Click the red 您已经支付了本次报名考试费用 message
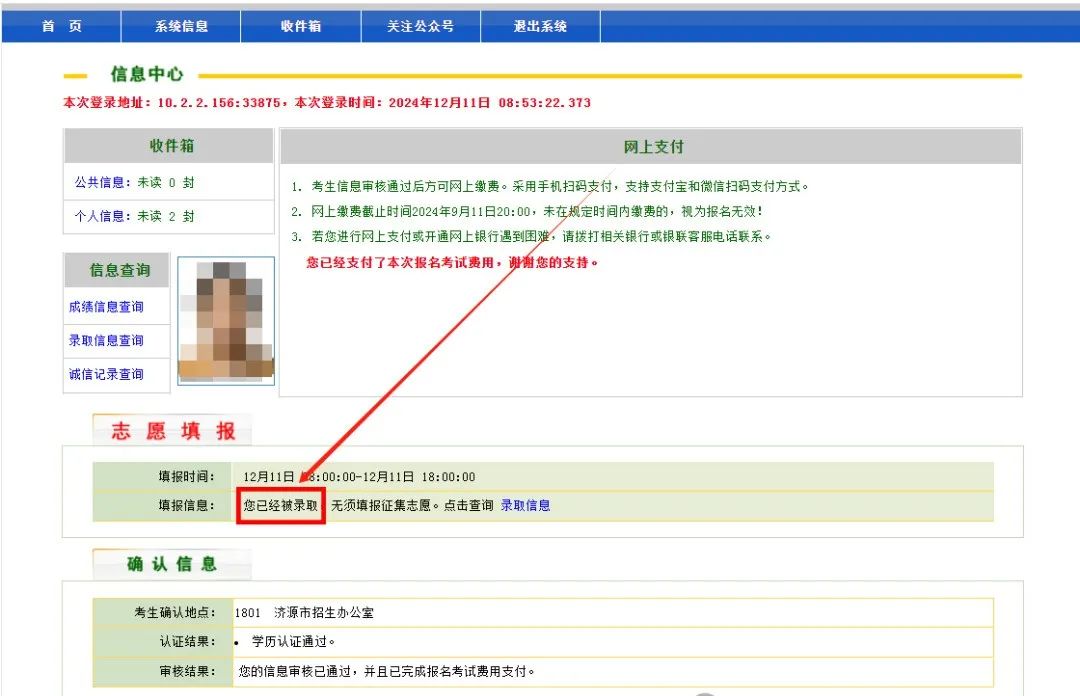Image resolution: width=1080 pixels, height=696 pixels. [x=452, y=263]
